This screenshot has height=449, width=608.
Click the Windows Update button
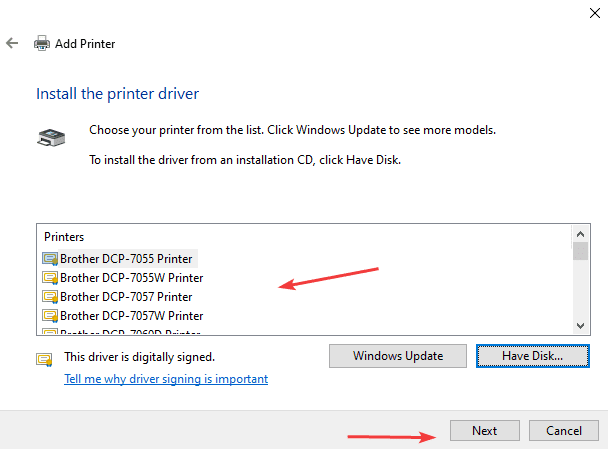point(397,355)
